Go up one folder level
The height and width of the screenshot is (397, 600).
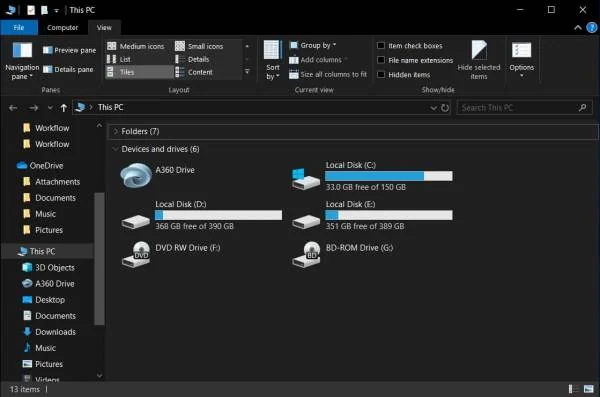[x=64, y=108]
